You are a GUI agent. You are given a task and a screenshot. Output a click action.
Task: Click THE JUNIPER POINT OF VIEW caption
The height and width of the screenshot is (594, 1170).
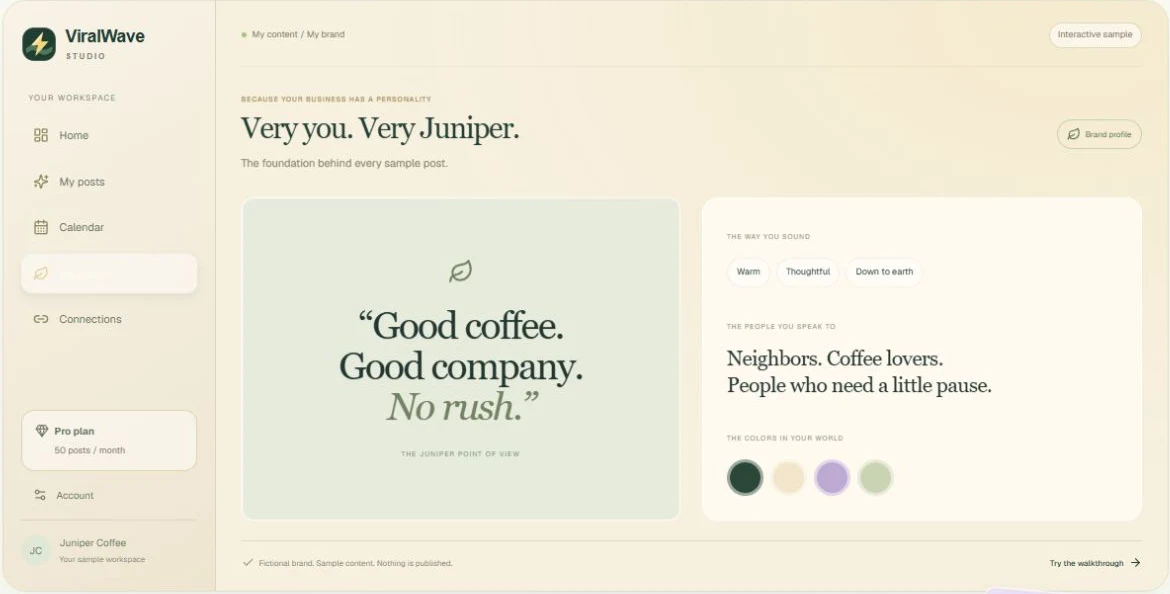(x=460, y=454)
